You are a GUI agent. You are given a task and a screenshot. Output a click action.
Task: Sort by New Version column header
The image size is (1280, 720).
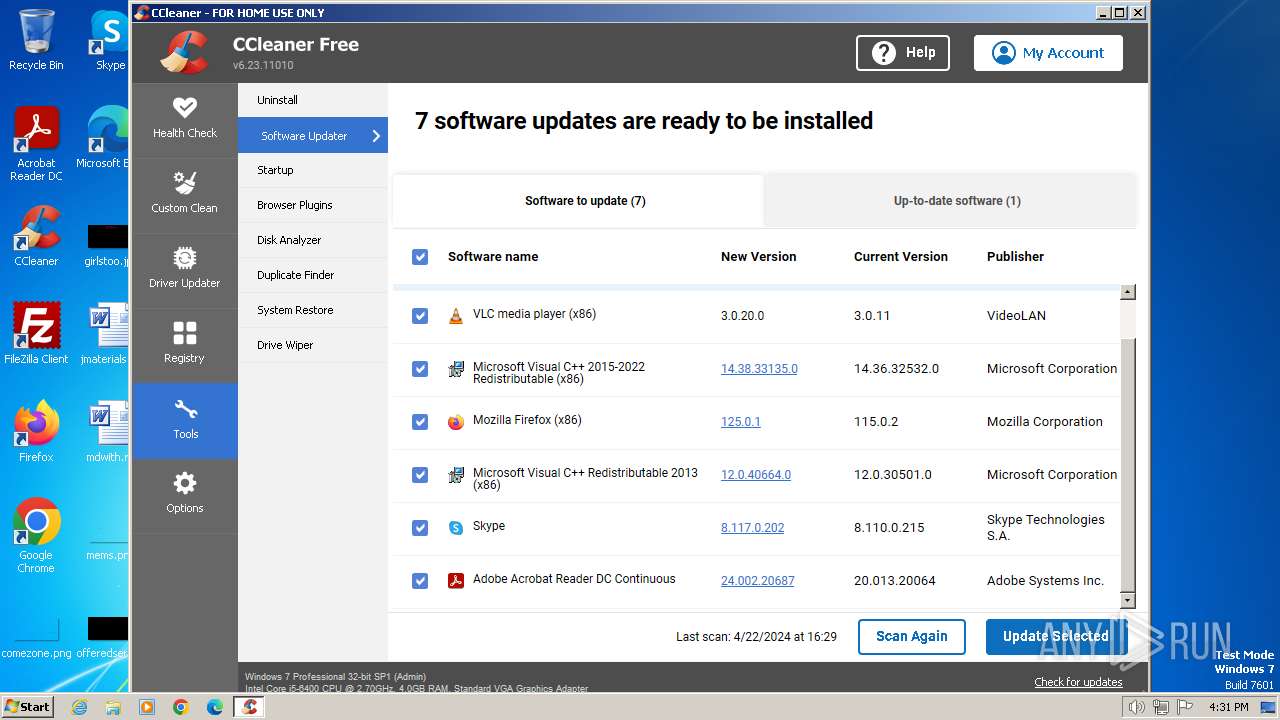[x=759, y=257]
